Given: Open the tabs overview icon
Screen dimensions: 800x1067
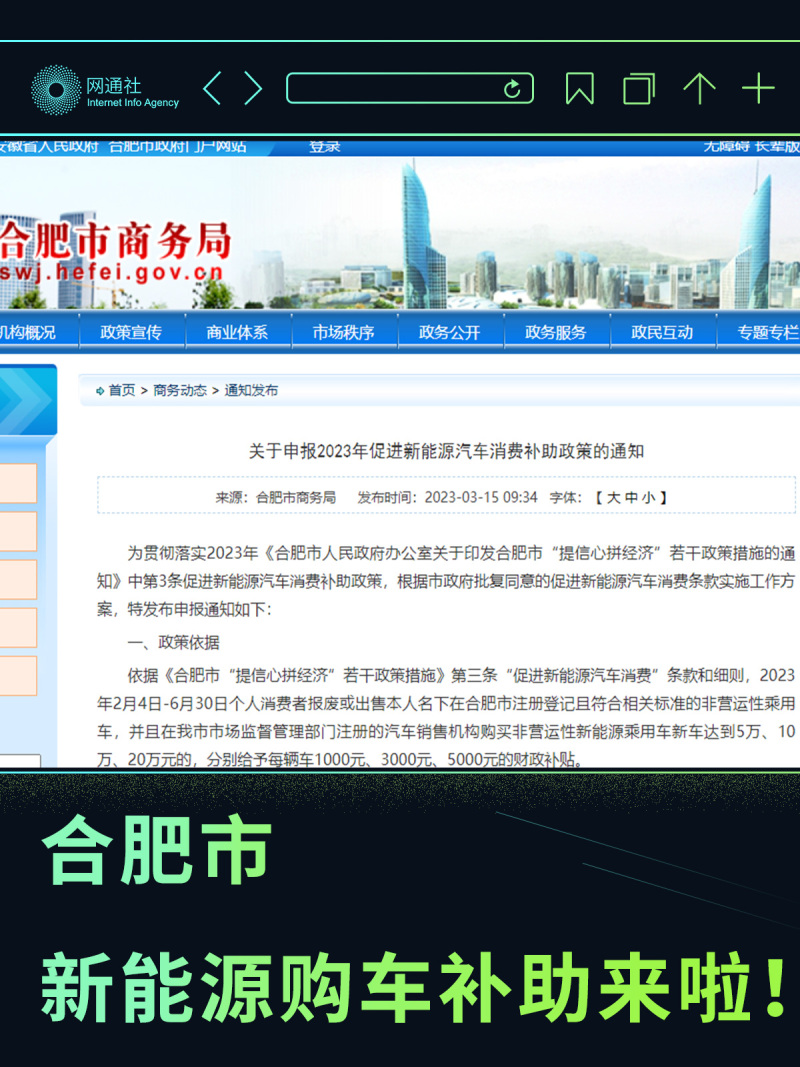Looking at the screenshot, I should (638, 89).
